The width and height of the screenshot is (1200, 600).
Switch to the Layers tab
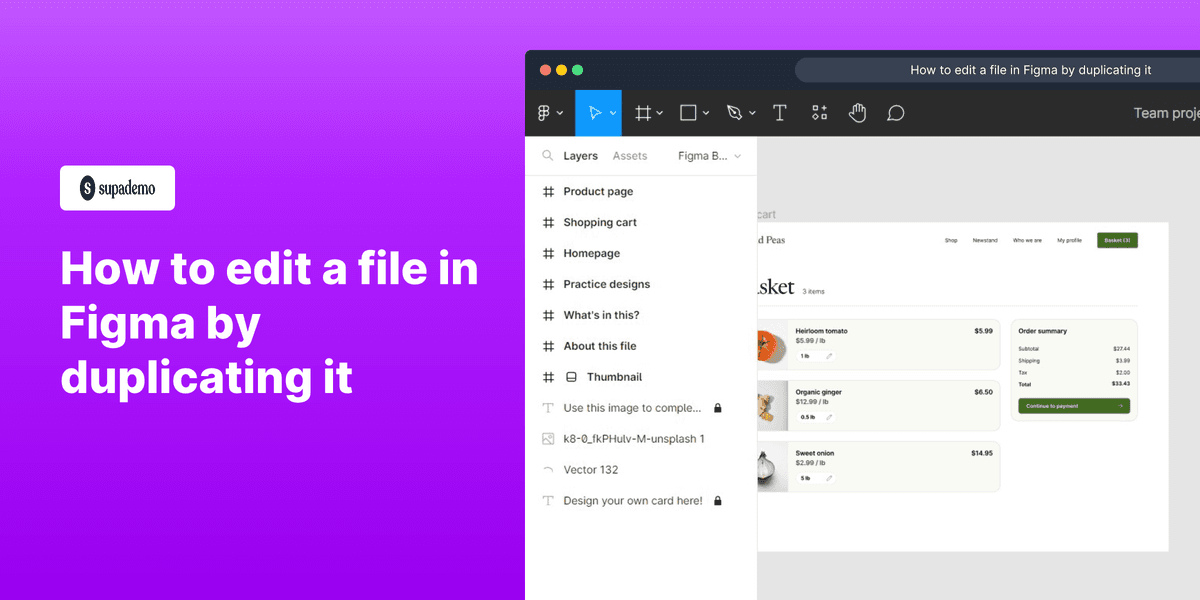pos(580,156)
